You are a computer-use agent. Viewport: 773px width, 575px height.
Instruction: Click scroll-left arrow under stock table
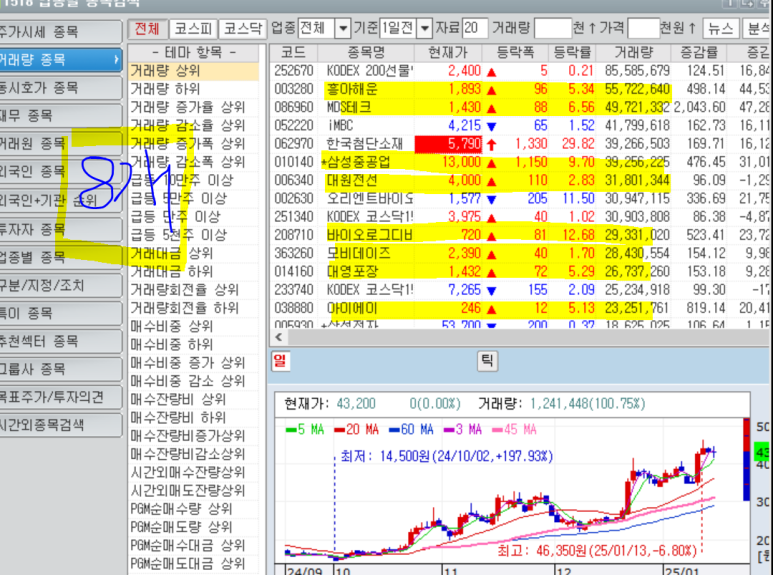279,337
